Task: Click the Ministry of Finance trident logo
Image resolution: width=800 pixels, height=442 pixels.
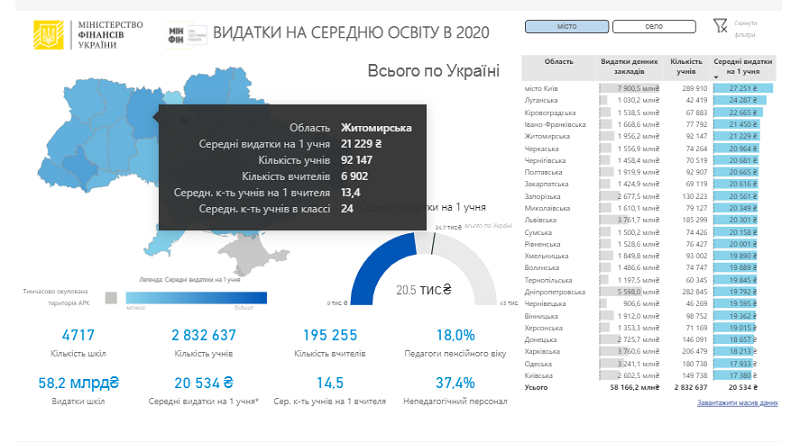Action: coord(46,35)
